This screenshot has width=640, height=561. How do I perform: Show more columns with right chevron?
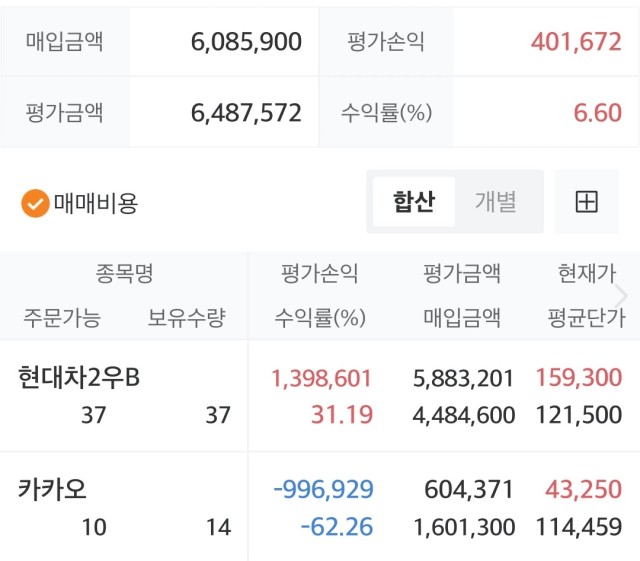coord(622,296)
